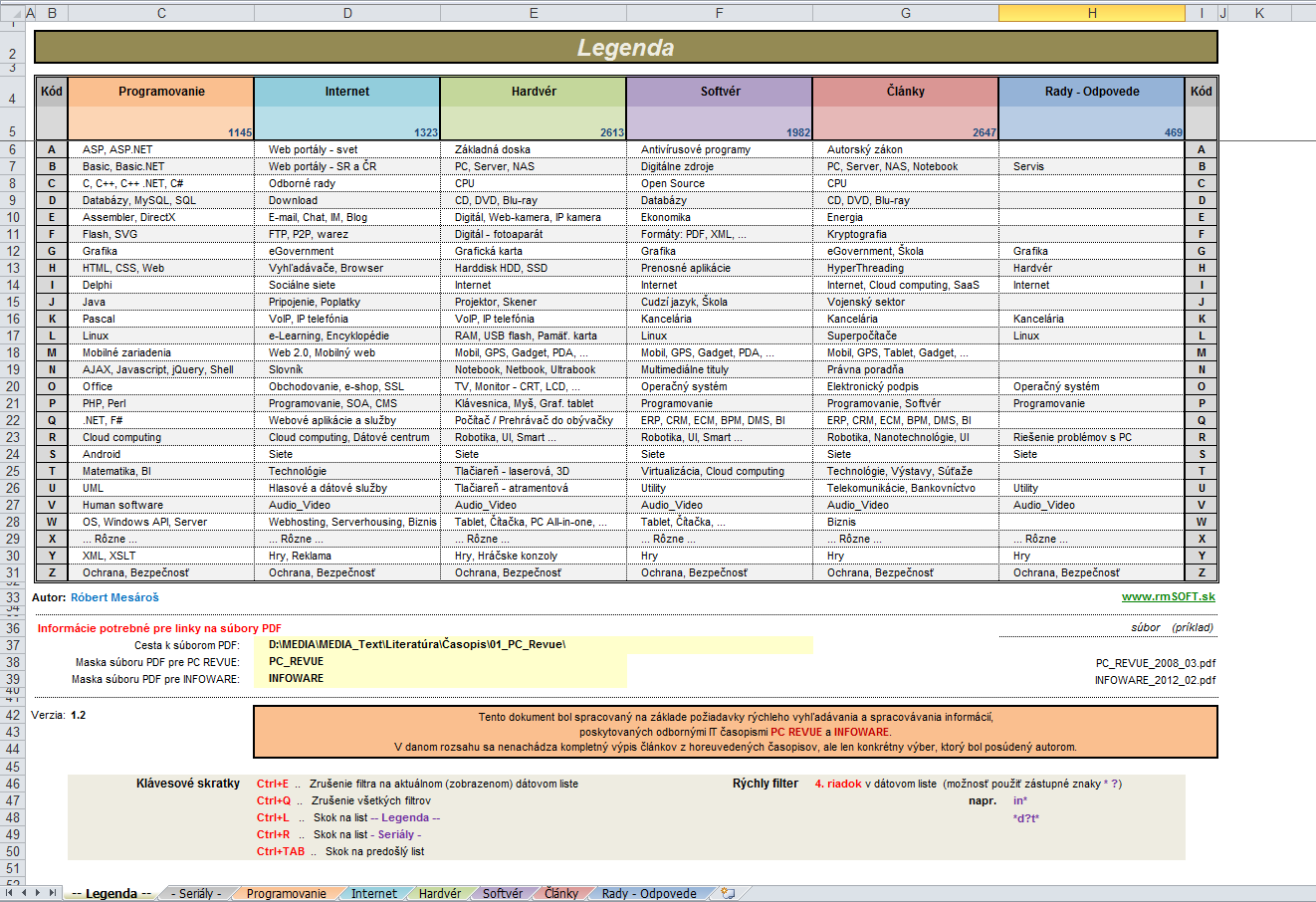Open the Články sheet tab
Viewport: 1316px width, 902px height.
point(561,893)
